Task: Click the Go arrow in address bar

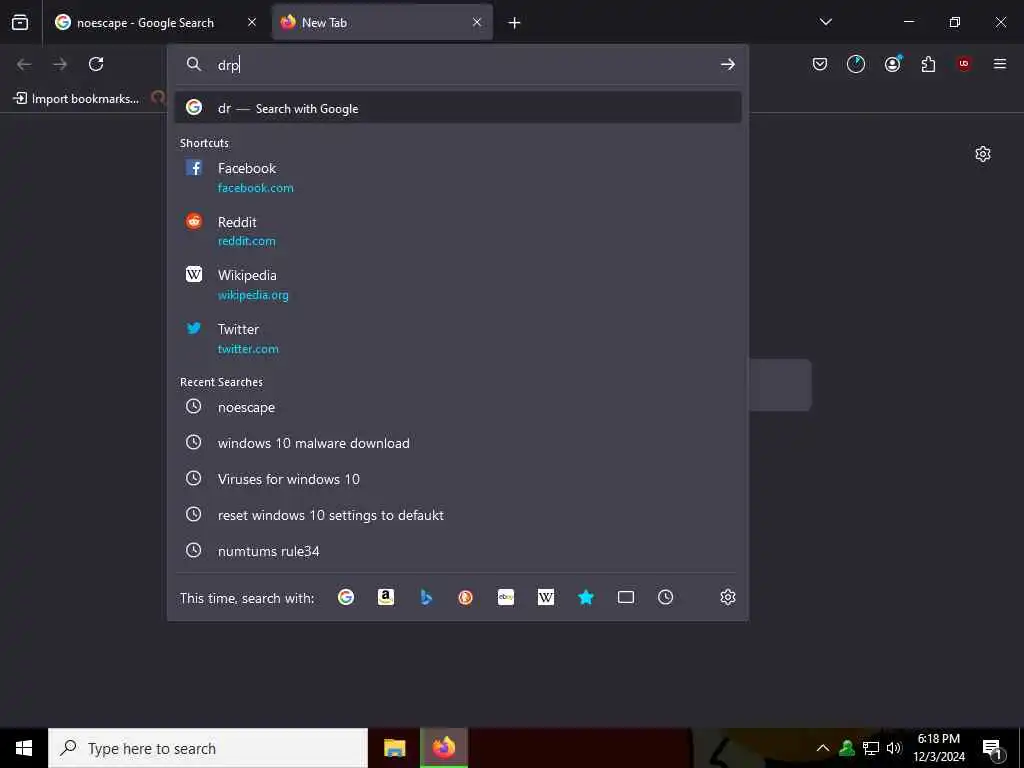Action: pos(728,65)
